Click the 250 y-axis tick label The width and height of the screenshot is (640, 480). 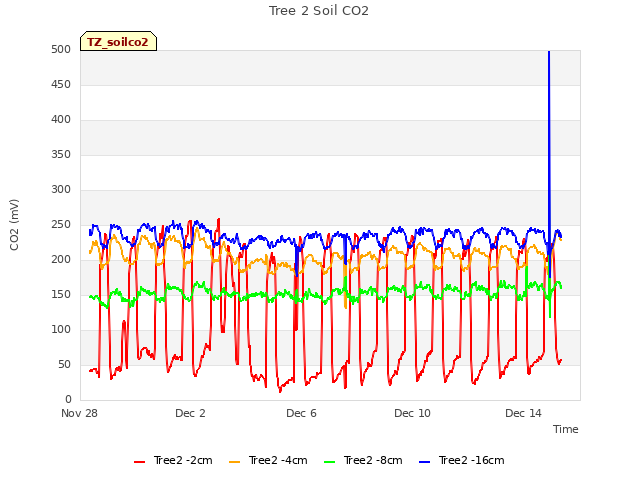pyautogui.click(x=61, y=225)
